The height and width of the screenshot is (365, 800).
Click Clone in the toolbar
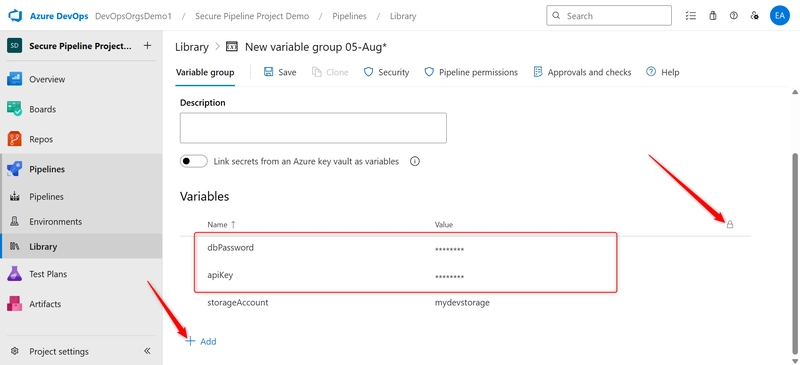click(330, 72)
